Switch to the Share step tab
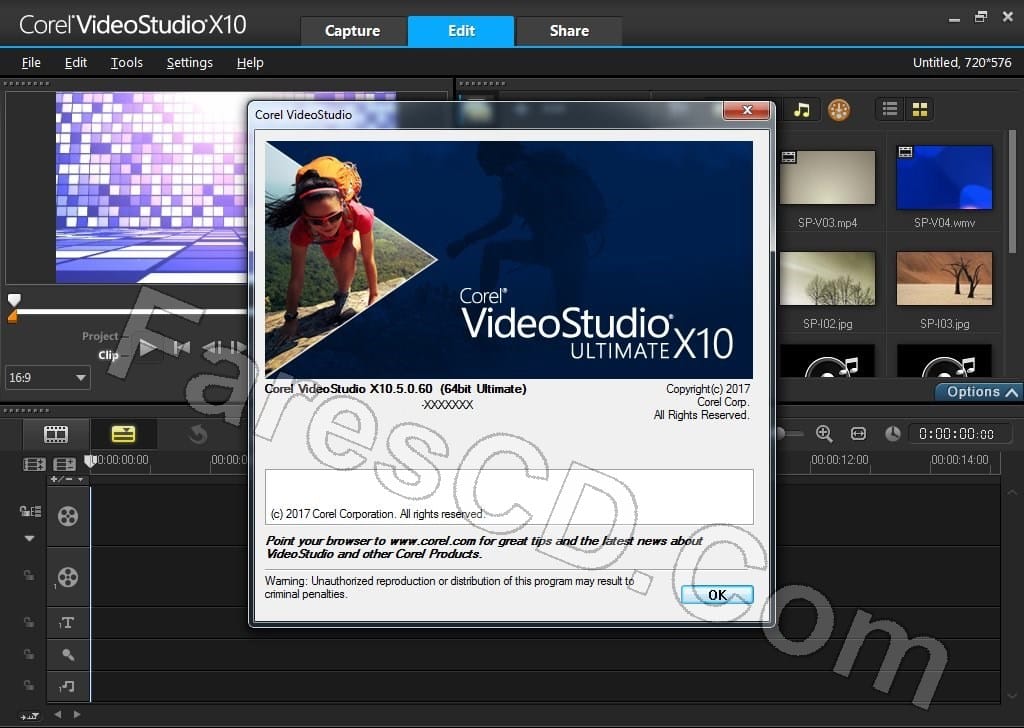 [569, 31]
